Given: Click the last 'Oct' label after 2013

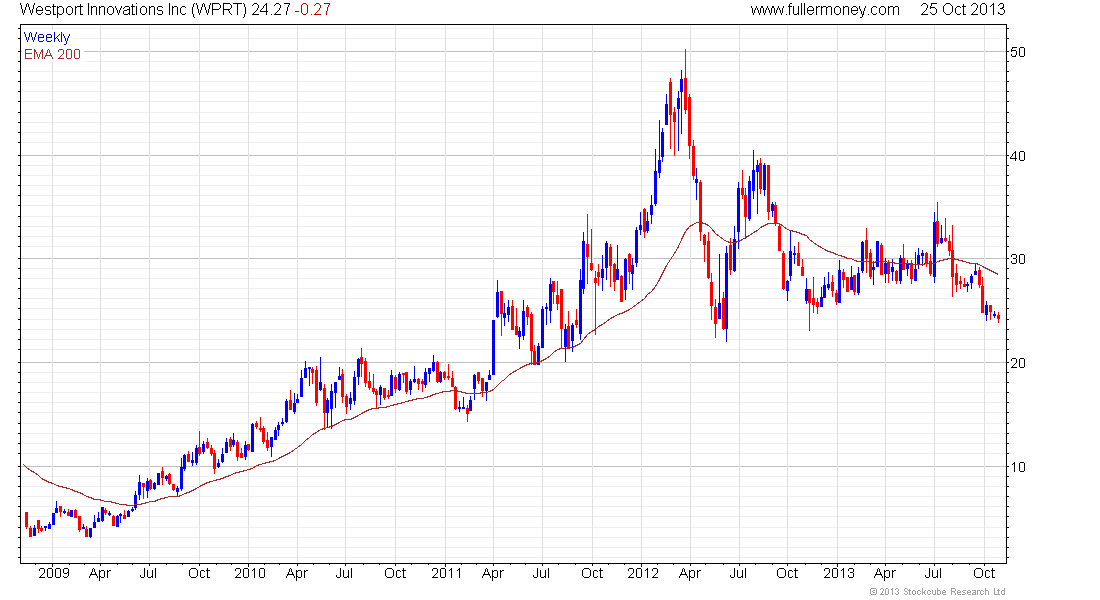Looking at the screenshot, I should [984, 573].
